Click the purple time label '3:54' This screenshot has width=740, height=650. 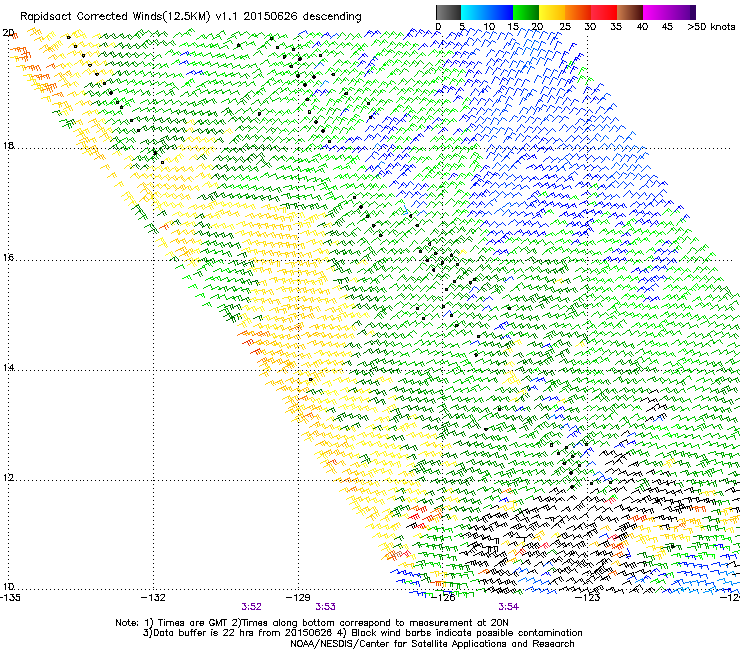(x=508, y=607)
